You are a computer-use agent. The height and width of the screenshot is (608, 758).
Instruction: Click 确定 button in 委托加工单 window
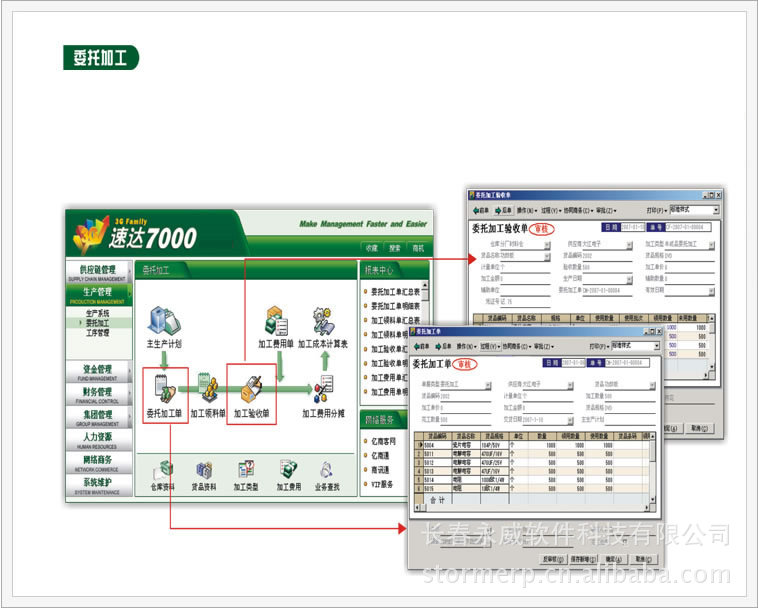[614, 559]
